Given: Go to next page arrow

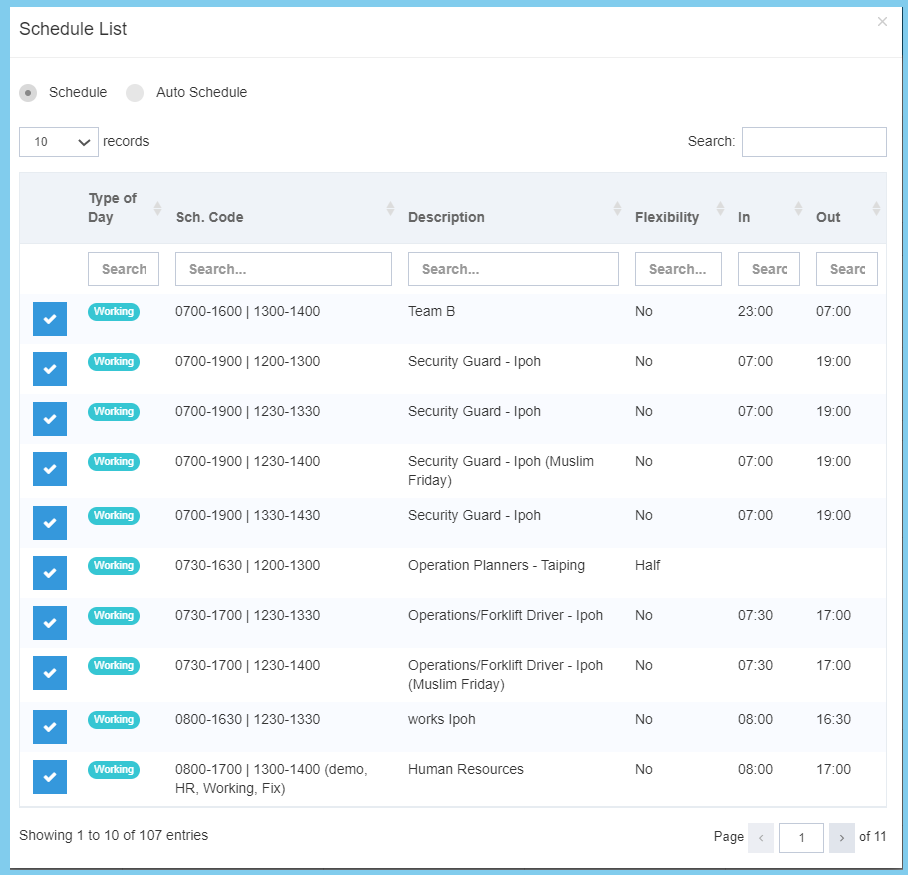Looking at the screenshot, I should 841,837.
